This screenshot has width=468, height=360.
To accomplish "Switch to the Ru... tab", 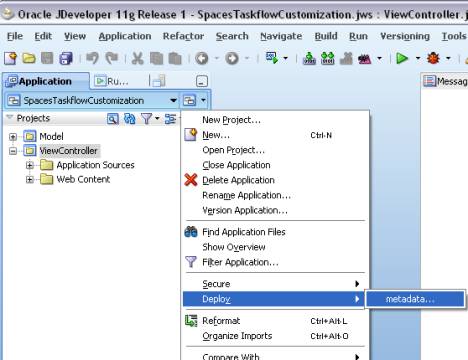I will click(x=112, y=81).
